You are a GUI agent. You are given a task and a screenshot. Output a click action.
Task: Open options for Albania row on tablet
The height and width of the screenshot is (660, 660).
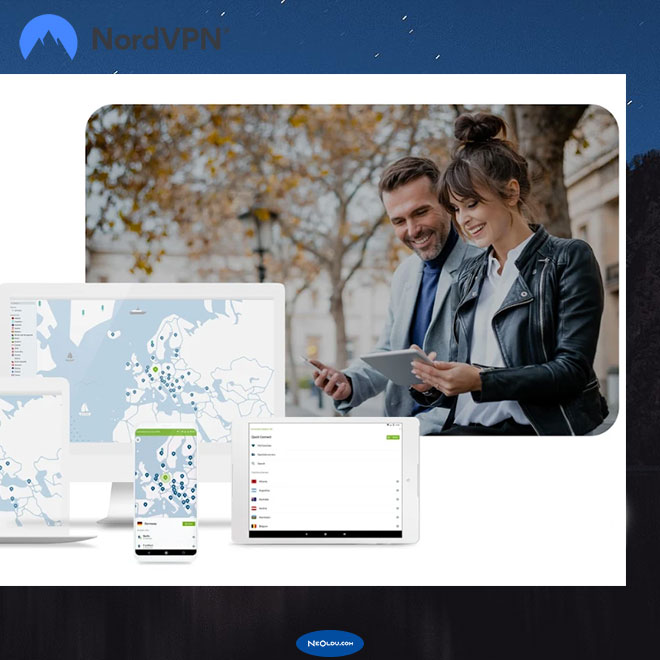pos(397,481)
